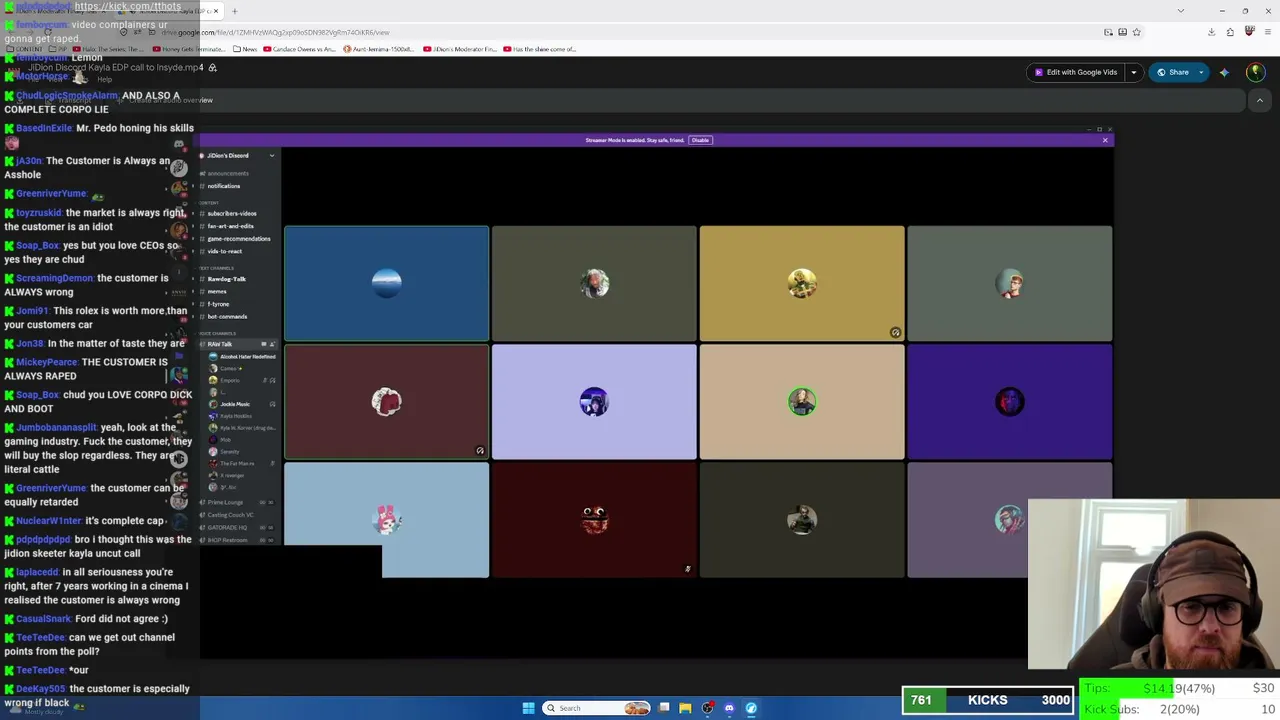Open the vids-to-react channel
The height and width of the screenshot is (720, 1280).
(x=225, y=251)
